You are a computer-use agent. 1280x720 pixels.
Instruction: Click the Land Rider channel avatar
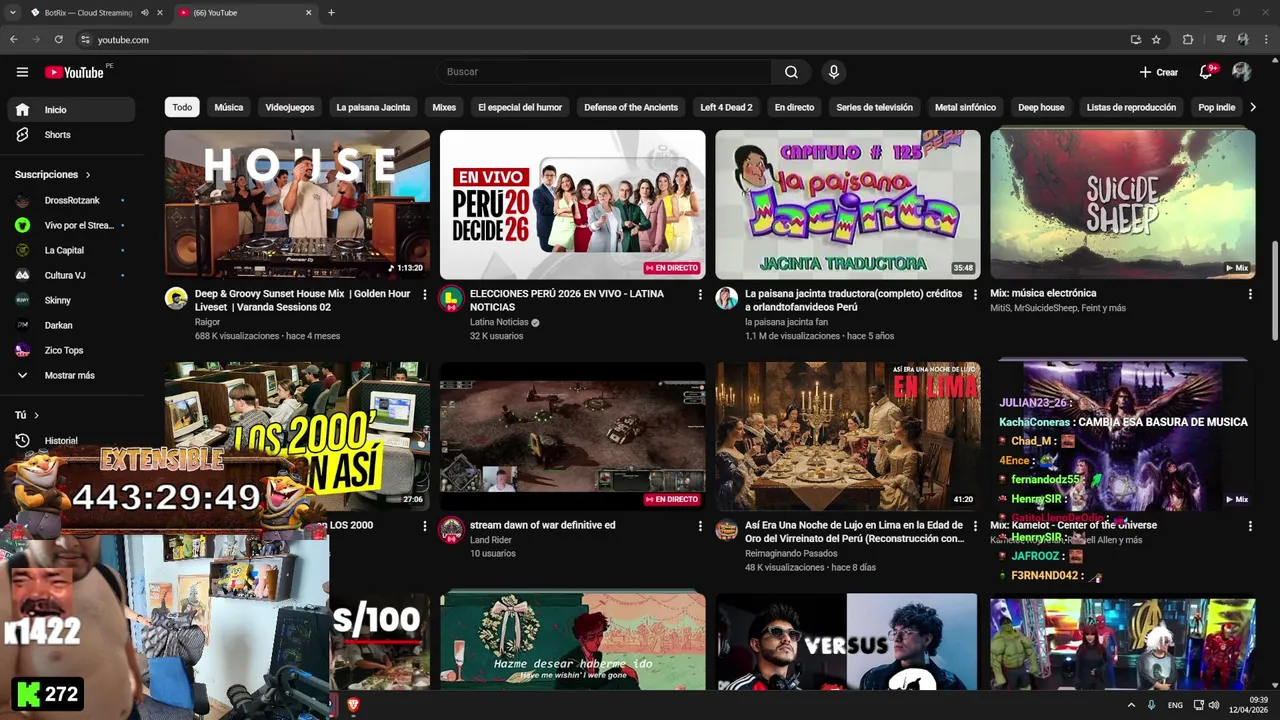click(x=451, y=529)
